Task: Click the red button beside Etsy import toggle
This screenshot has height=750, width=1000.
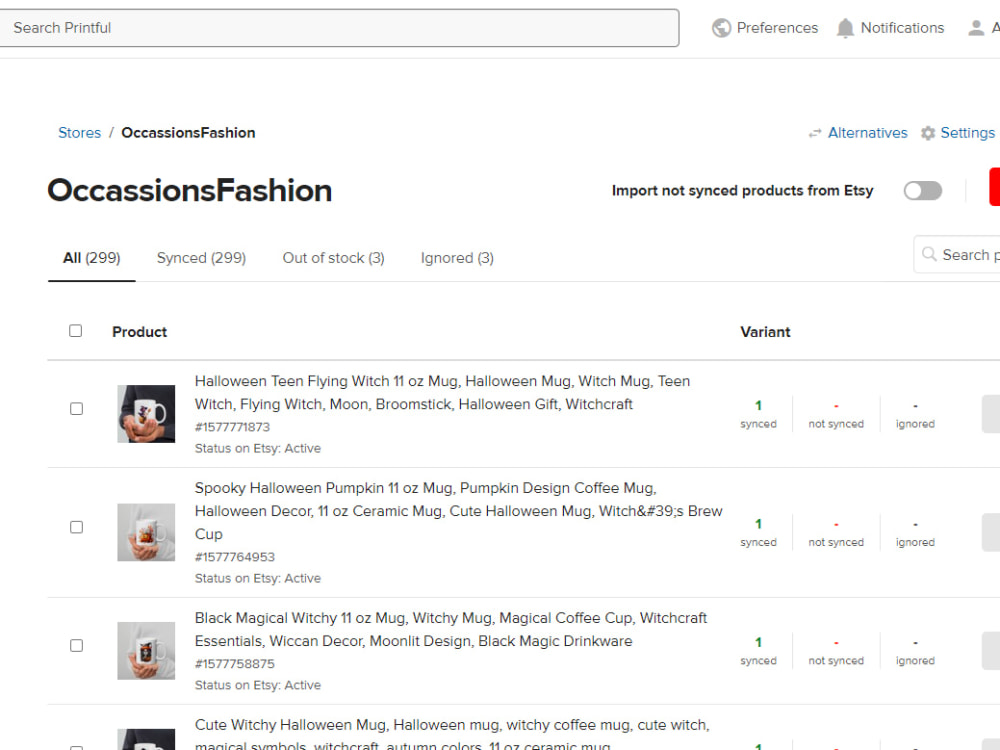Action: (x=995, y=187)
